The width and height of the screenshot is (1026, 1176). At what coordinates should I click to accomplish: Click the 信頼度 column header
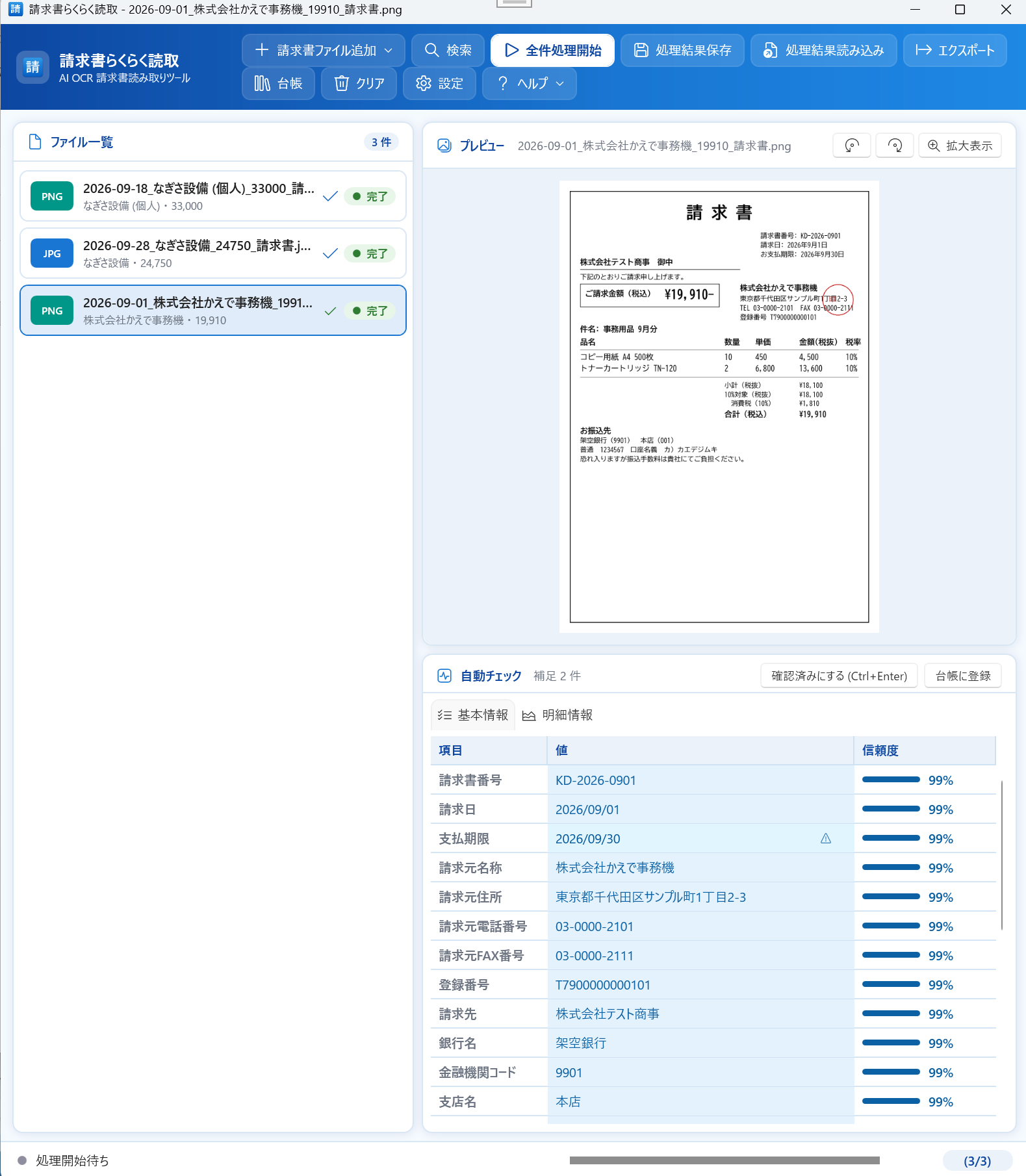tap(924, 750)
